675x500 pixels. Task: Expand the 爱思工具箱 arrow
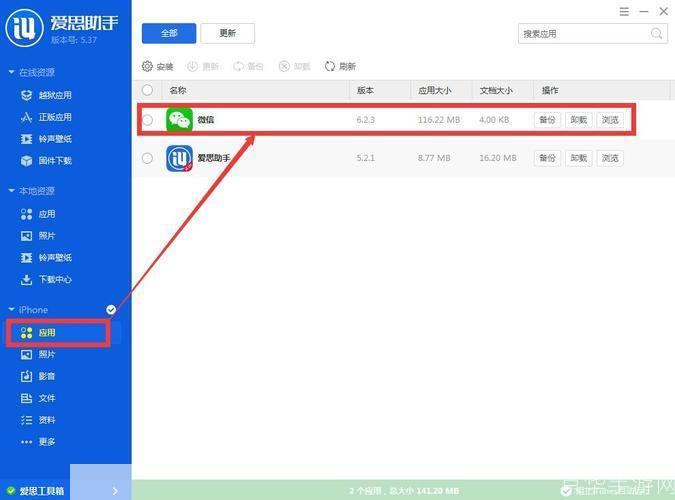(115, 491)
